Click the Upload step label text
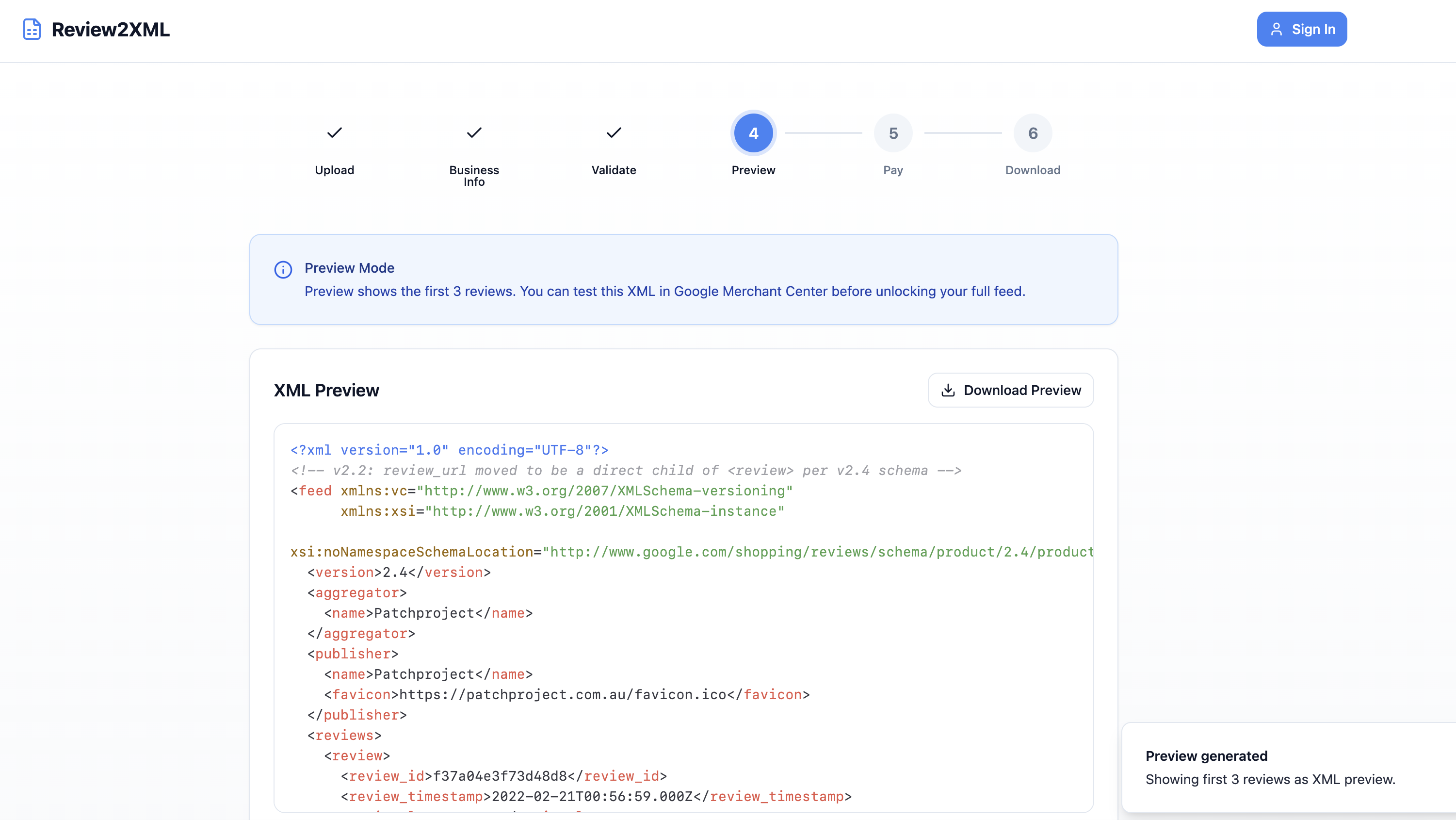 click(x=334, y=170)
